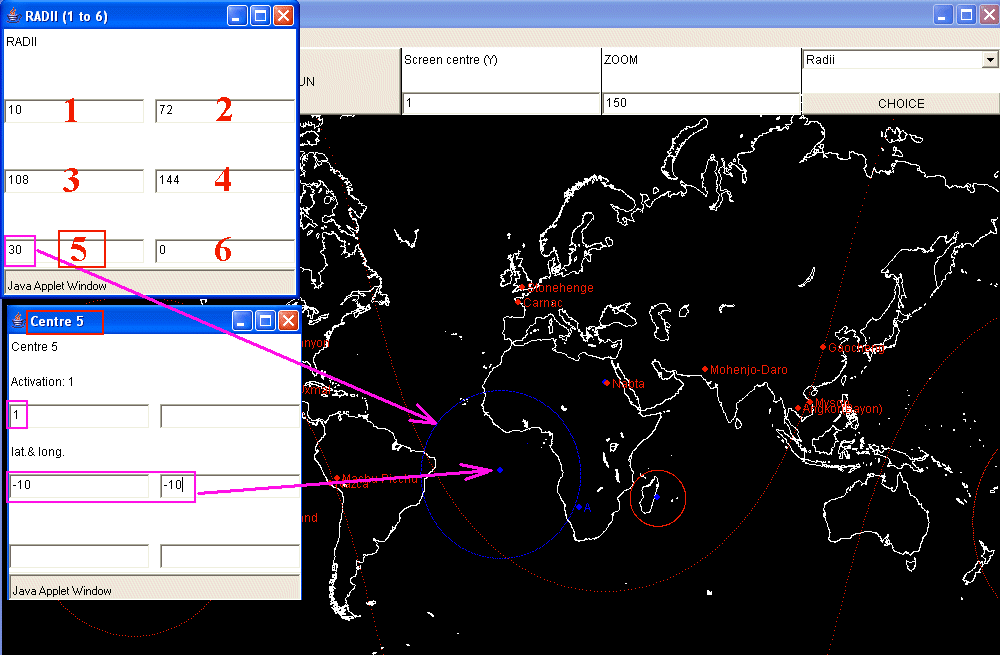Click the 'Java Applet Window' status in Centre 5
The width and height of the screenshot is (1000, 655).
point(62,591)
